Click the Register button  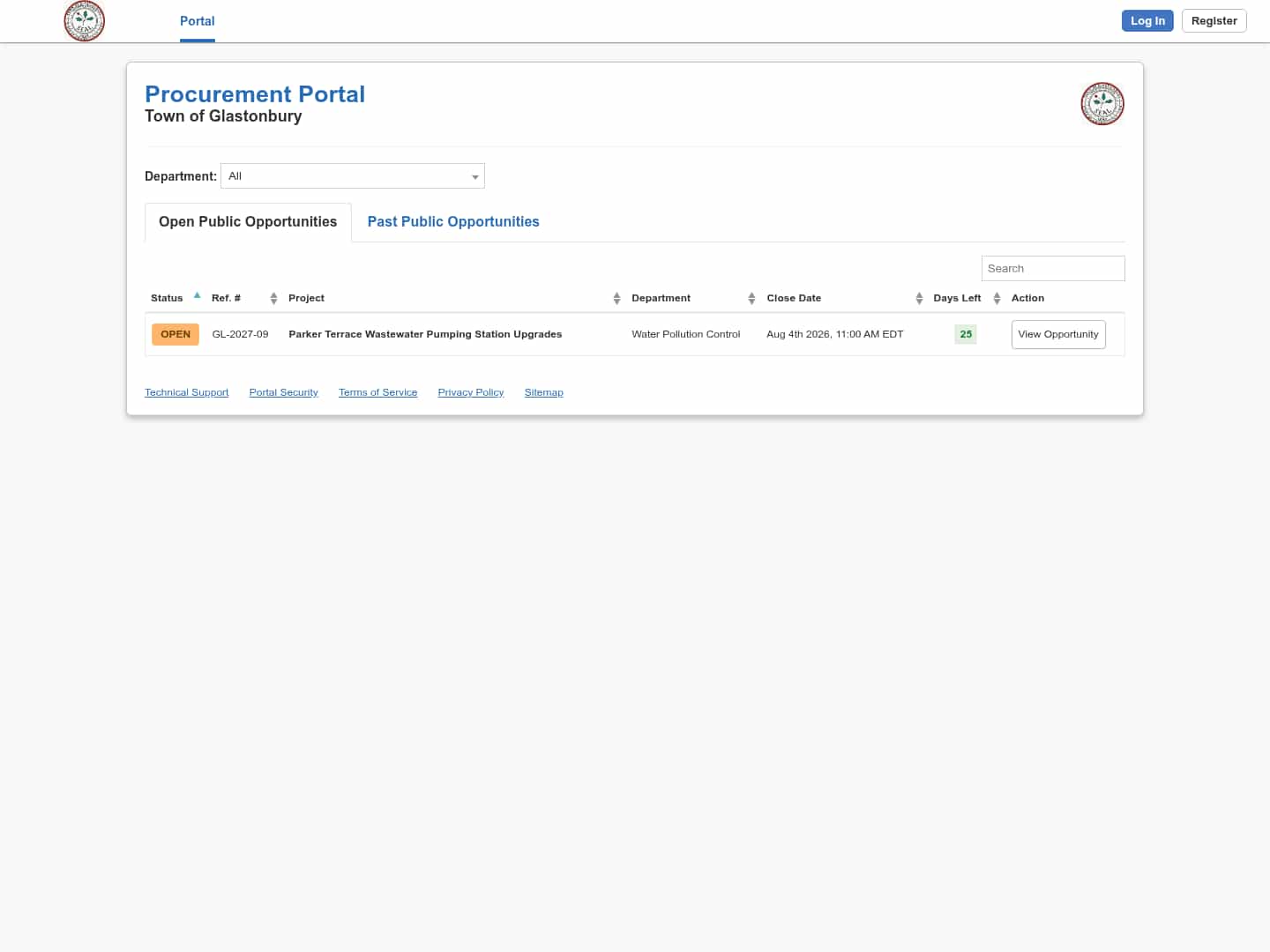click(x=1214, y=21)
